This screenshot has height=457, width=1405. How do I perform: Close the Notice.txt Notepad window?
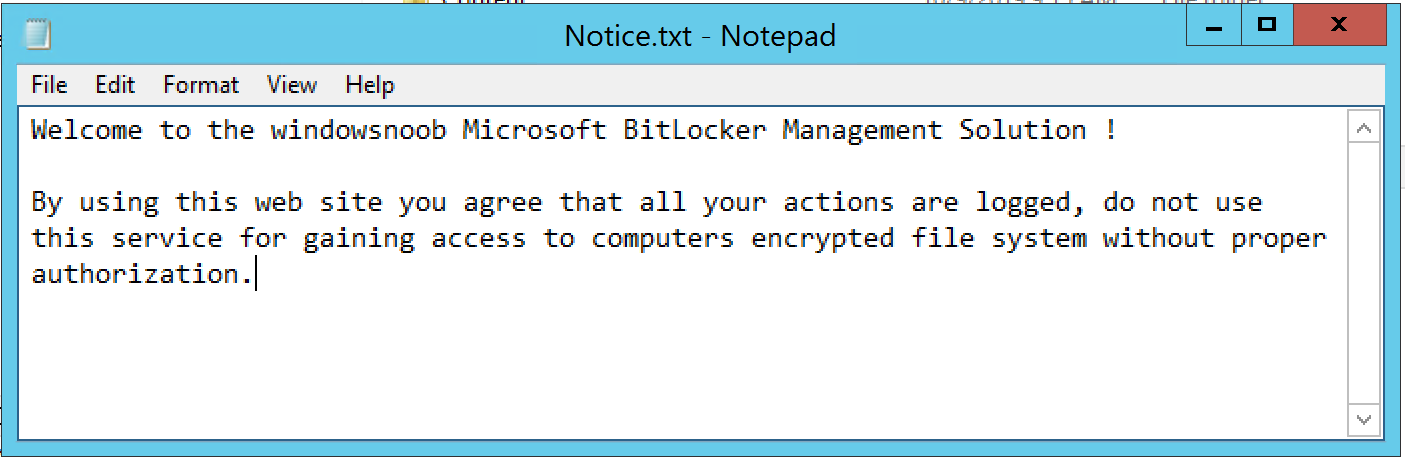[x=1340, y=25]
